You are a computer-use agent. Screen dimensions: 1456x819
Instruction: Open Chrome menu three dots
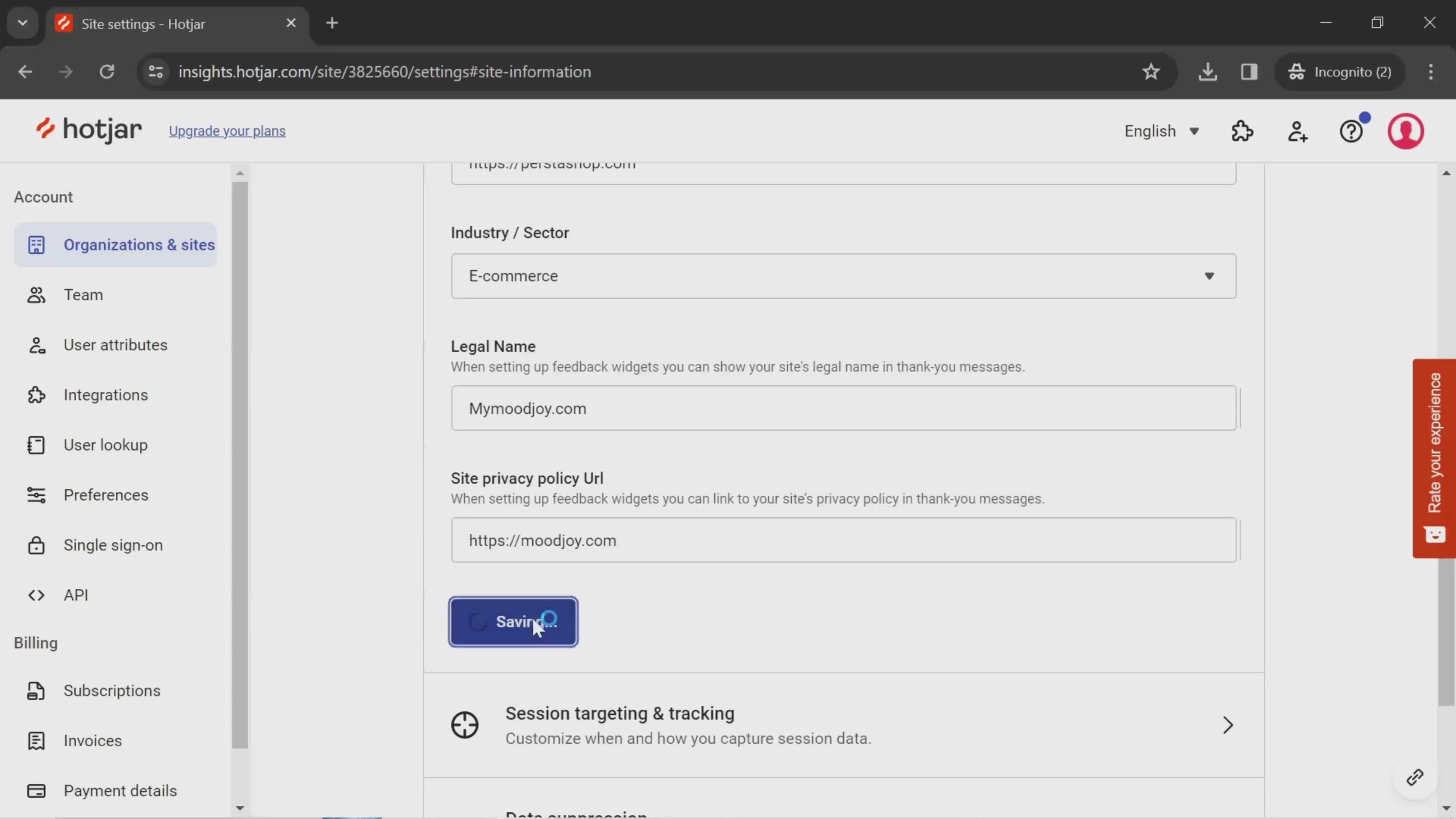pos(1431,72)
